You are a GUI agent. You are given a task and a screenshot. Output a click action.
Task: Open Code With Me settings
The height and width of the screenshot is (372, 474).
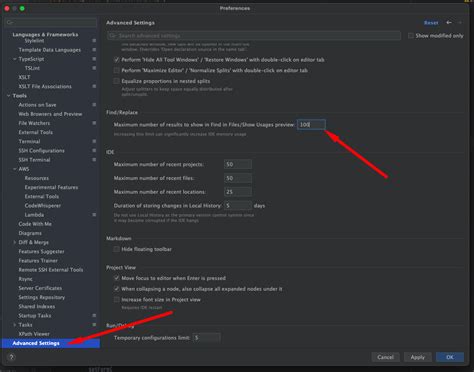pyautogui.click(x=35, y=224)
